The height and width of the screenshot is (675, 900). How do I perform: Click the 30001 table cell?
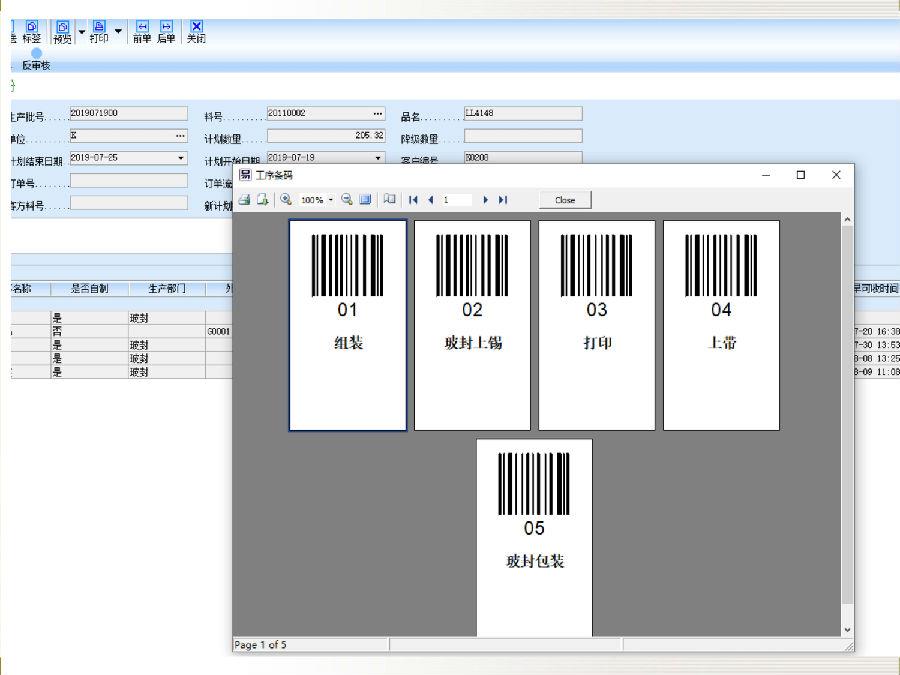point(219,331)
